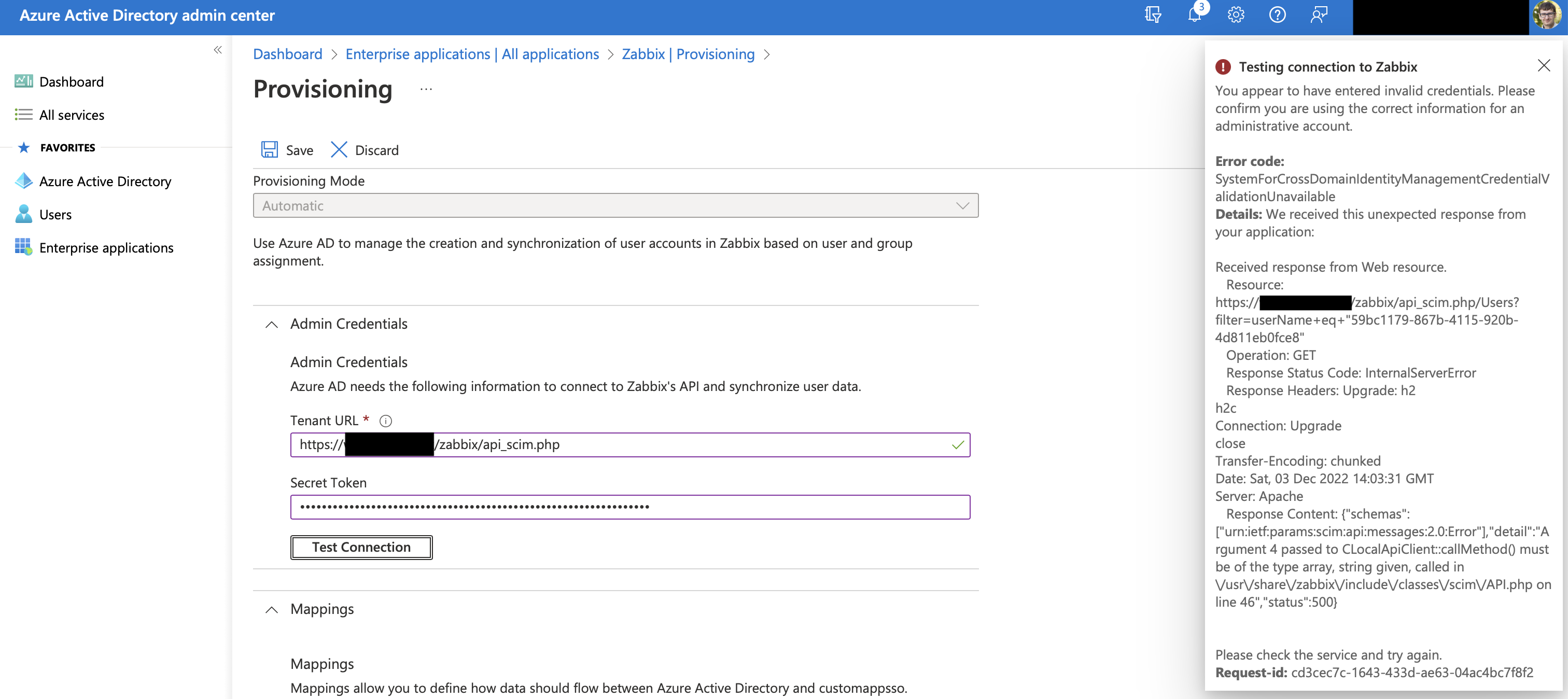Click the Server: Apache text
The height and width of the screenshot is (699, 1568).
pyautogui.click(x=1259, y=496)
